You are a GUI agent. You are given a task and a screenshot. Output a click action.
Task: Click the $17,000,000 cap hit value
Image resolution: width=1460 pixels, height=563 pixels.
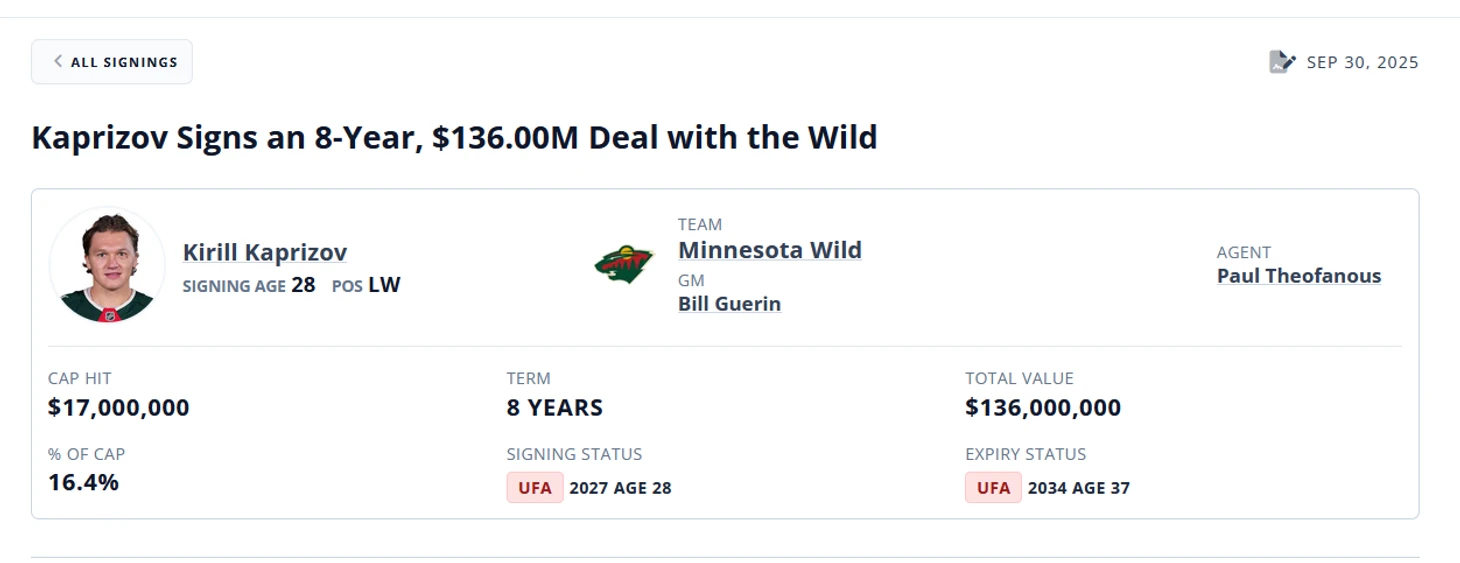[x=119, y=408]
